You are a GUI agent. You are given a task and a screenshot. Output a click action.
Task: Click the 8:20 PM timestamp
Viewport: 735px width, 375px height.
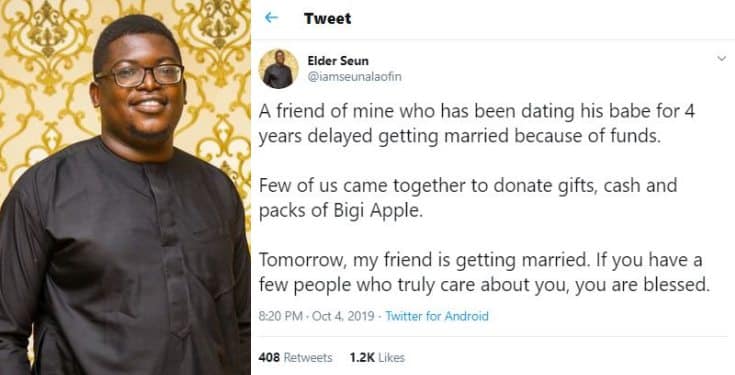click(x=280, y=316)
